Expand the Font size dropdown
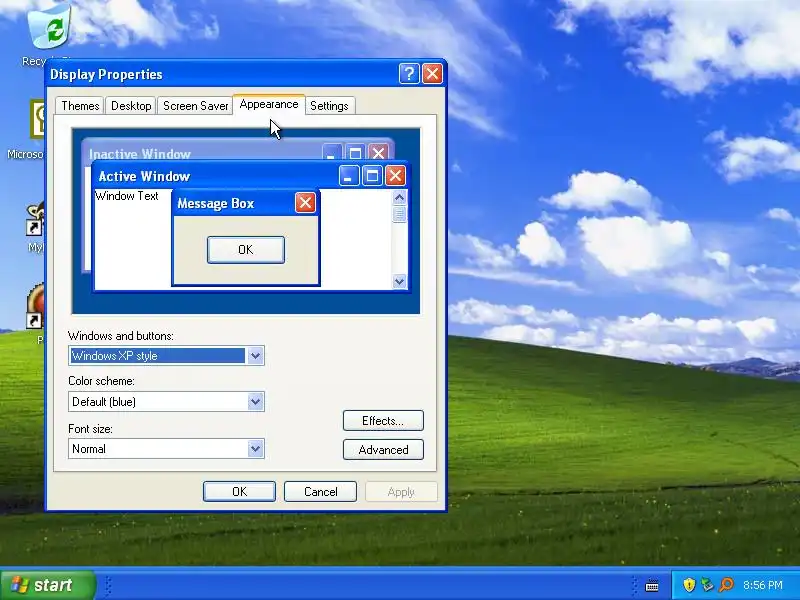 [x=255, y=449]
